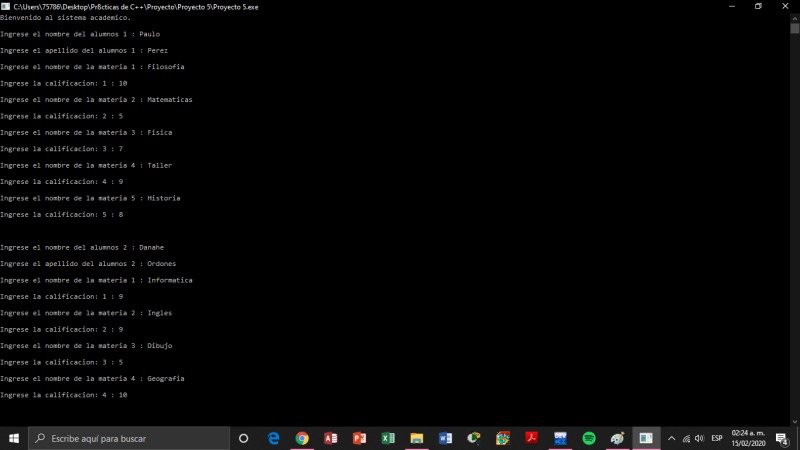Open Microsoft Word from the taskbar
The image size is (800, 450).
(446, 438)
